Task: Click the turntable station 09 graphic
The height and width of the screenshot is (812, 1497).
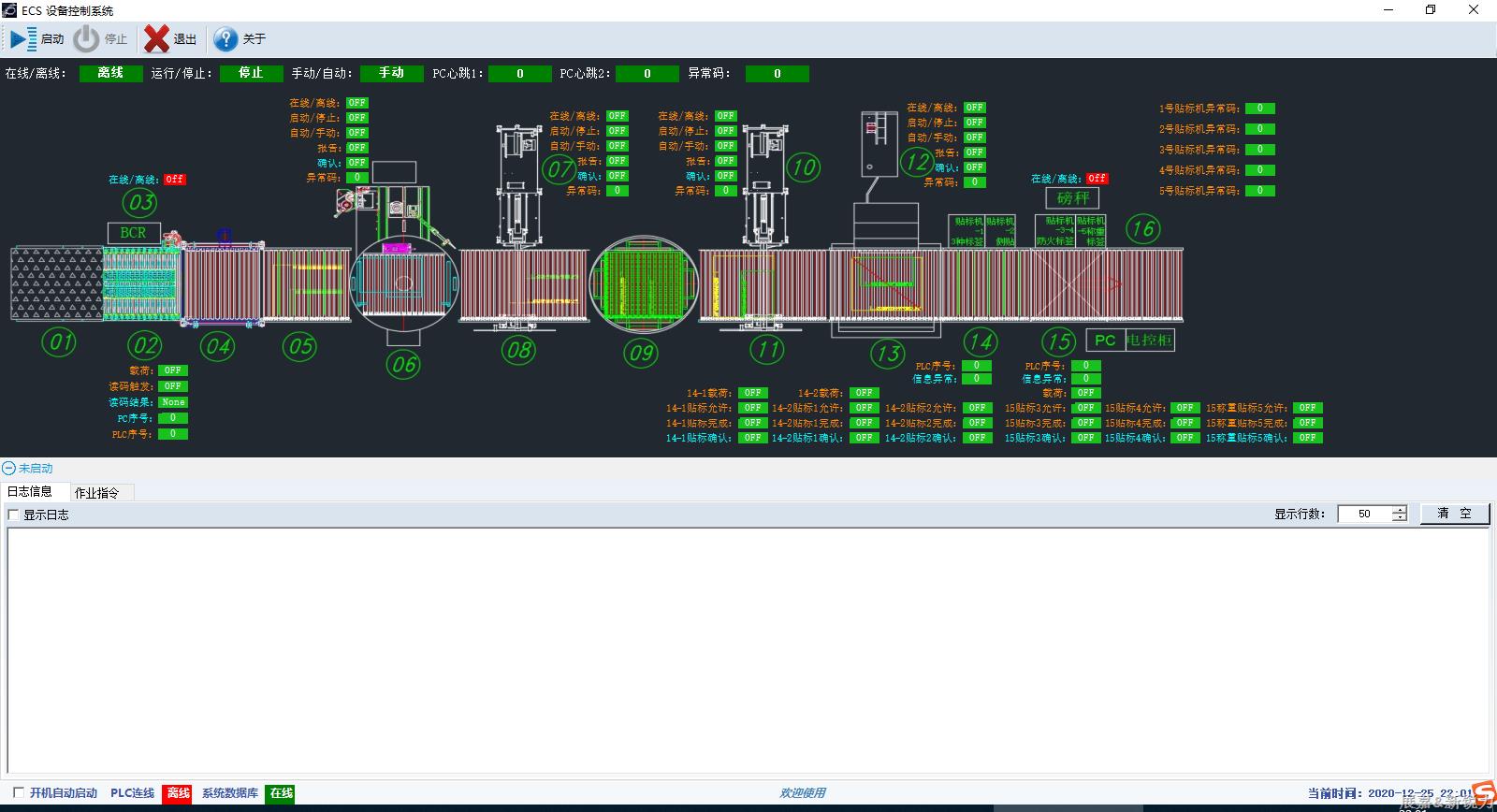Action: click(x=643, y=284)
